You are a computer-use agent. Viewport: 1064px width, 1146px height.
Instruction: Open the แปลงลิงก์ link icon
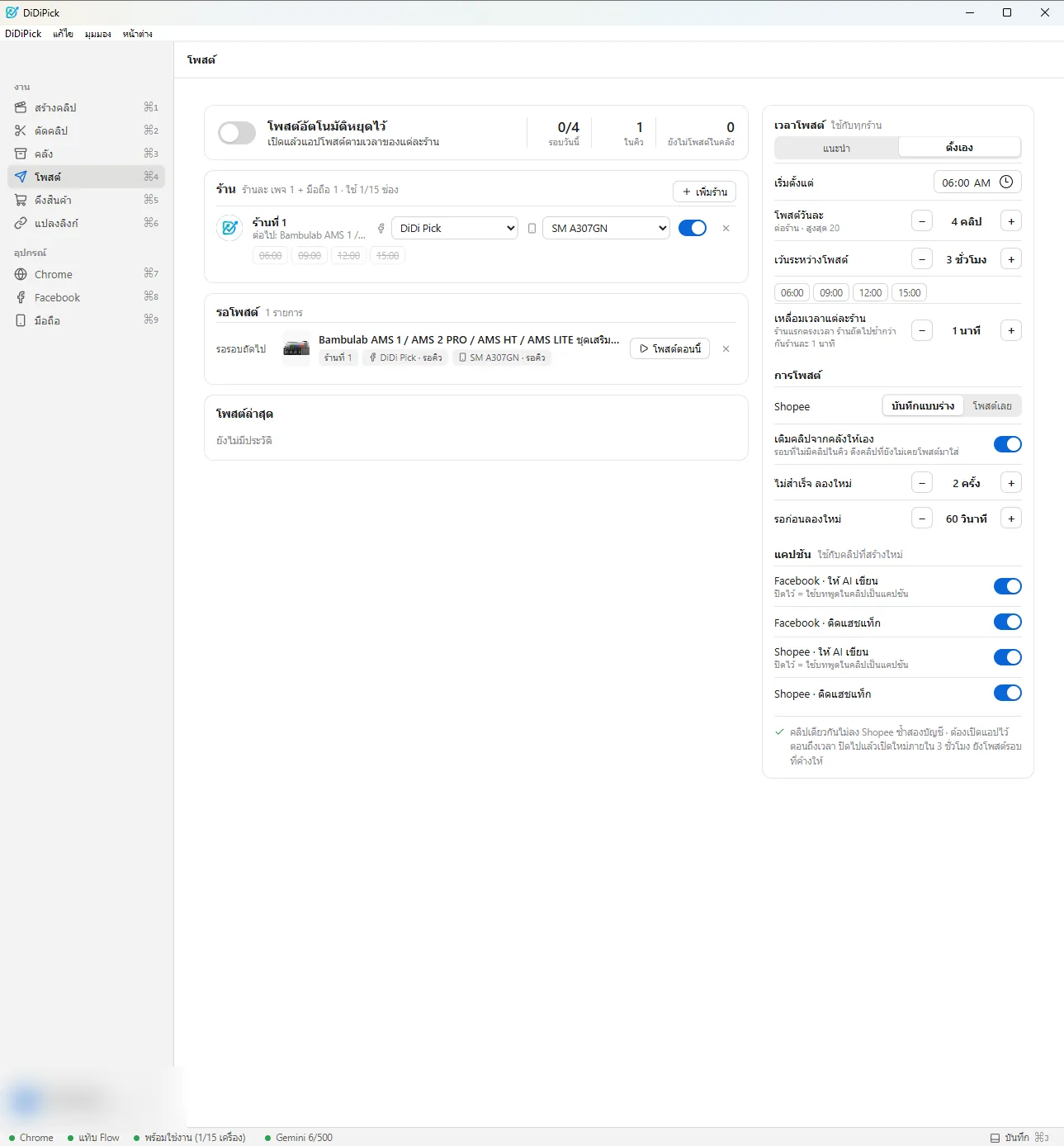coord(21,223)
